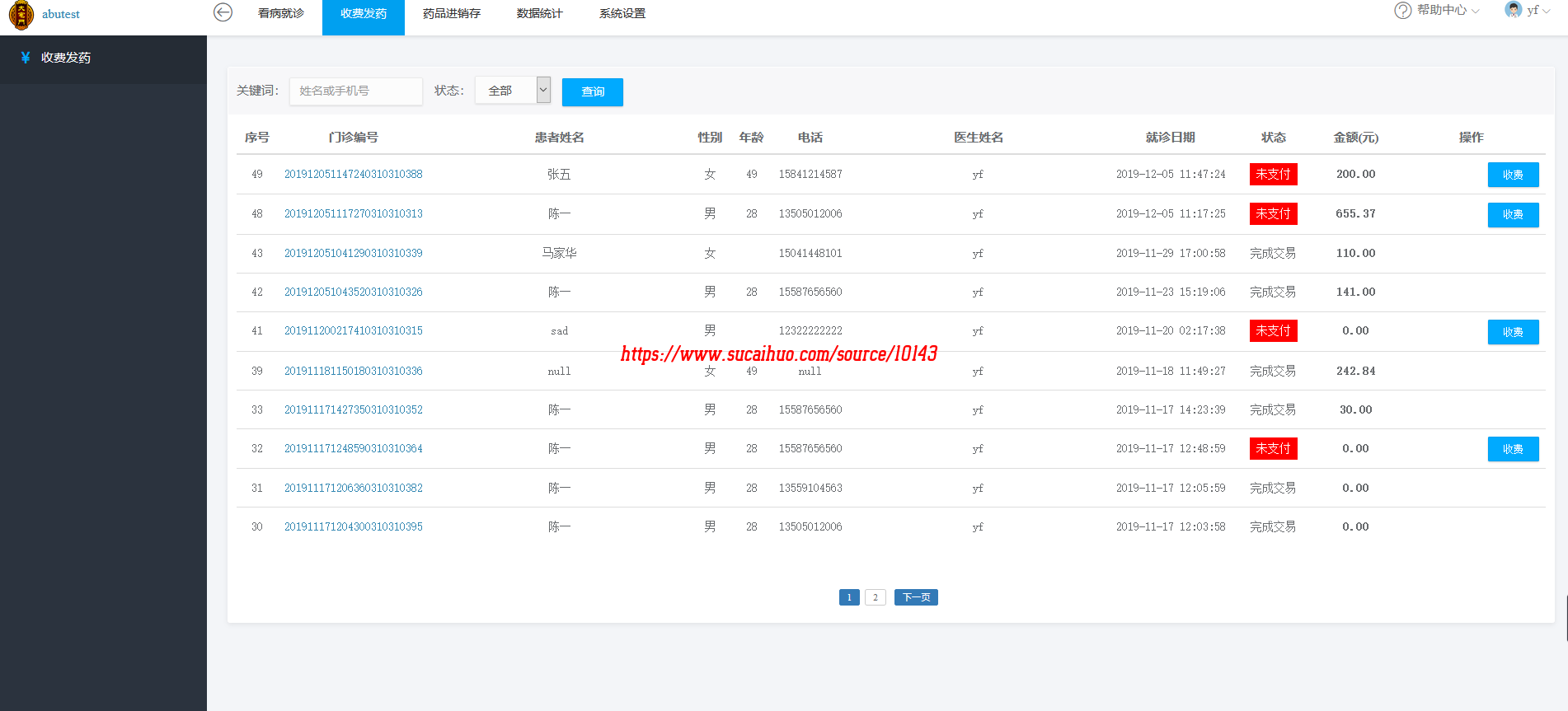
Task: Go to the 数据统计 tab
Action: point(539,14)
